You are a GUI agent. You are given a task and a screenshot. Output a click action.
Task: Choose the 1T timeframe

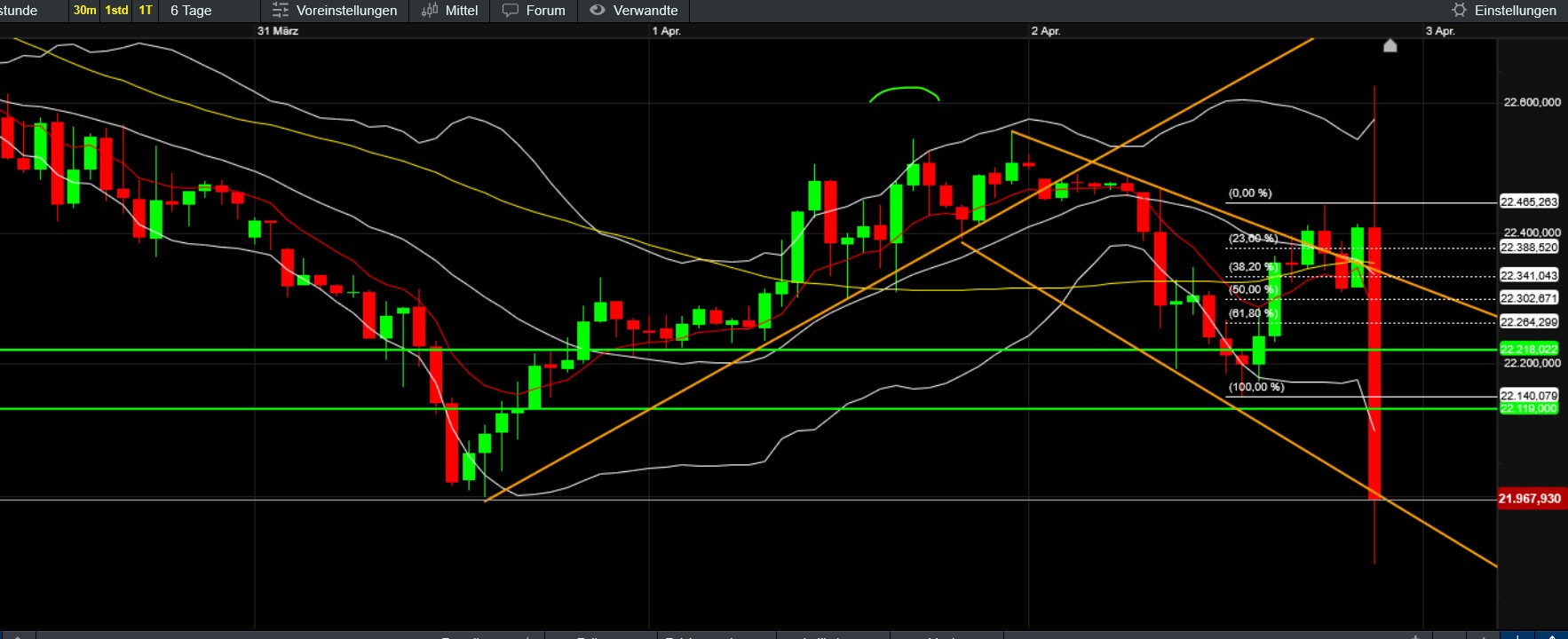[x=146, y=11]
